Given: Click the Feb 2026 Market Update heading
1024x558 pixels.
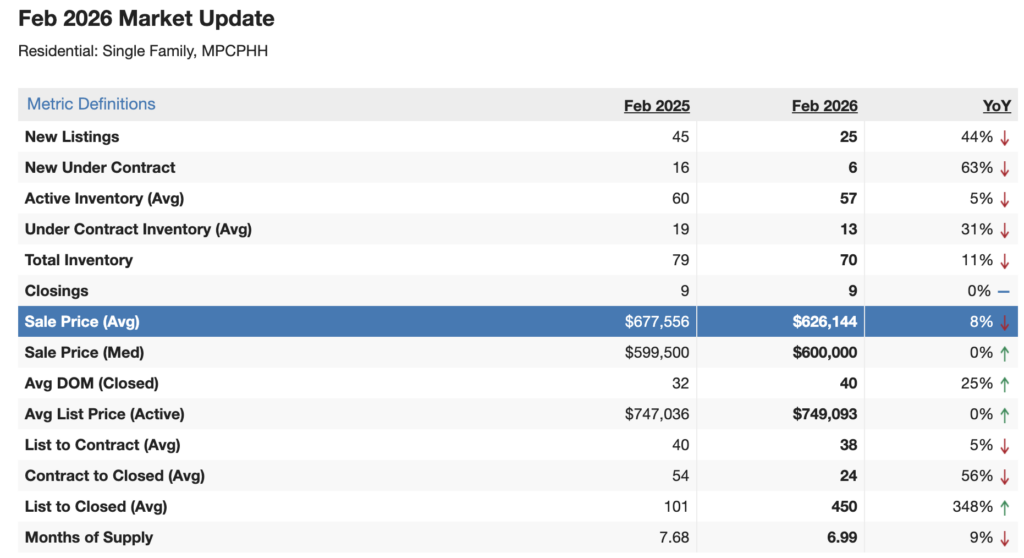Looking at the screenshot, I should pyautogui.click(x=146, y=19).
